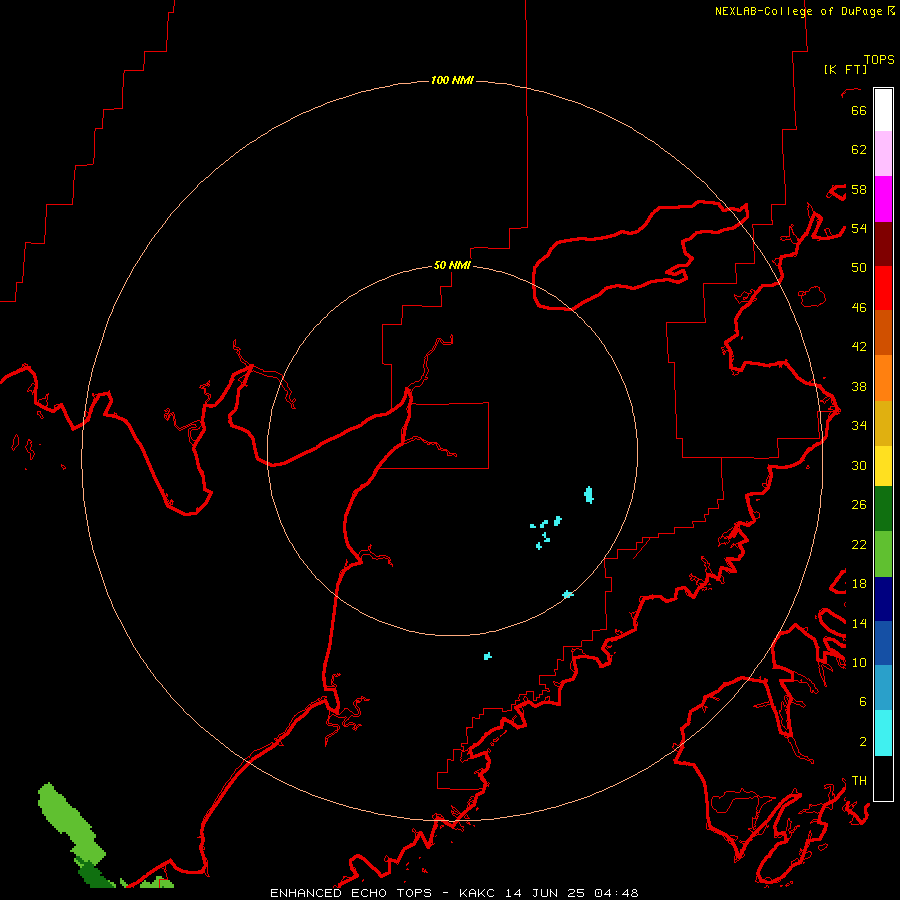Click the legend value '10'
Image resolution: width=900 pixels, height=900 pixels.
[x=859, y=663]
